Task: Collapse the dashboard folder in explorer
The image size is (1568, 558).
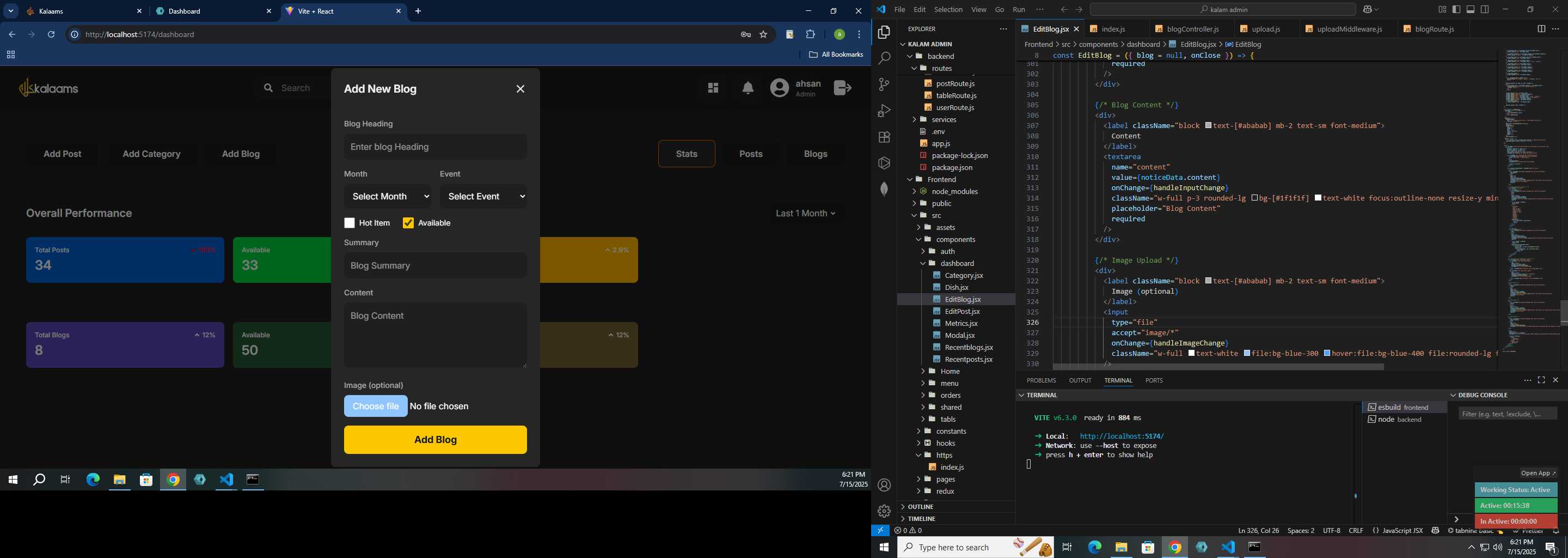Action: pyautogui.click(x=958, y=263)
